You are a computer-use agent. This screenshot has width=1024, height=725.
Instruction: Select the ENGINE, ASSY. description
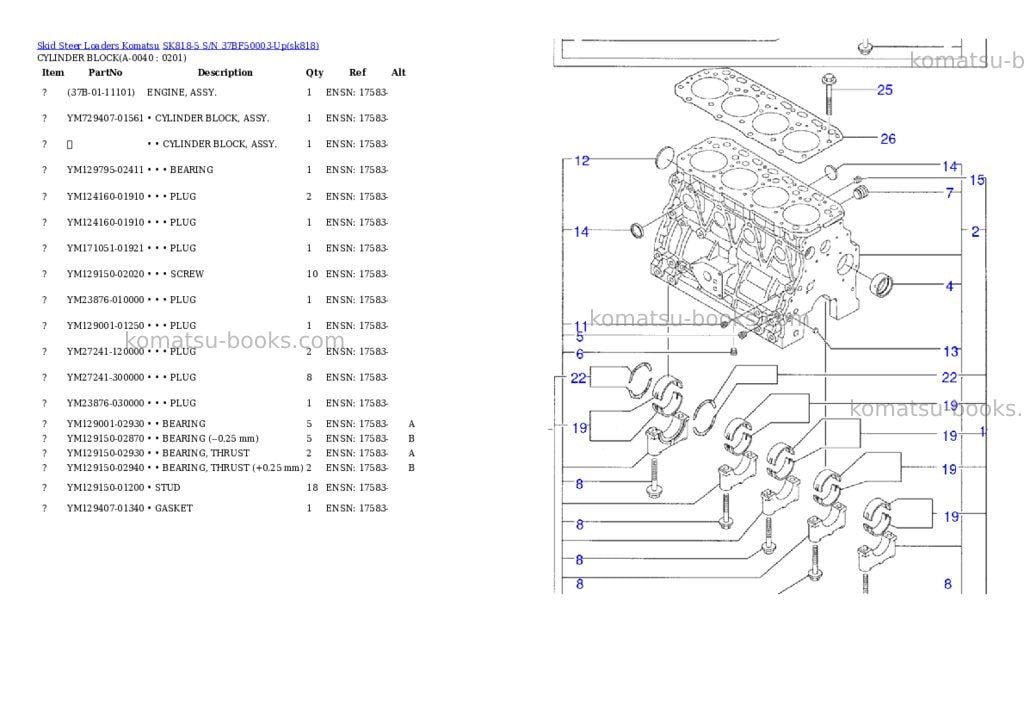tap(182, 92)
